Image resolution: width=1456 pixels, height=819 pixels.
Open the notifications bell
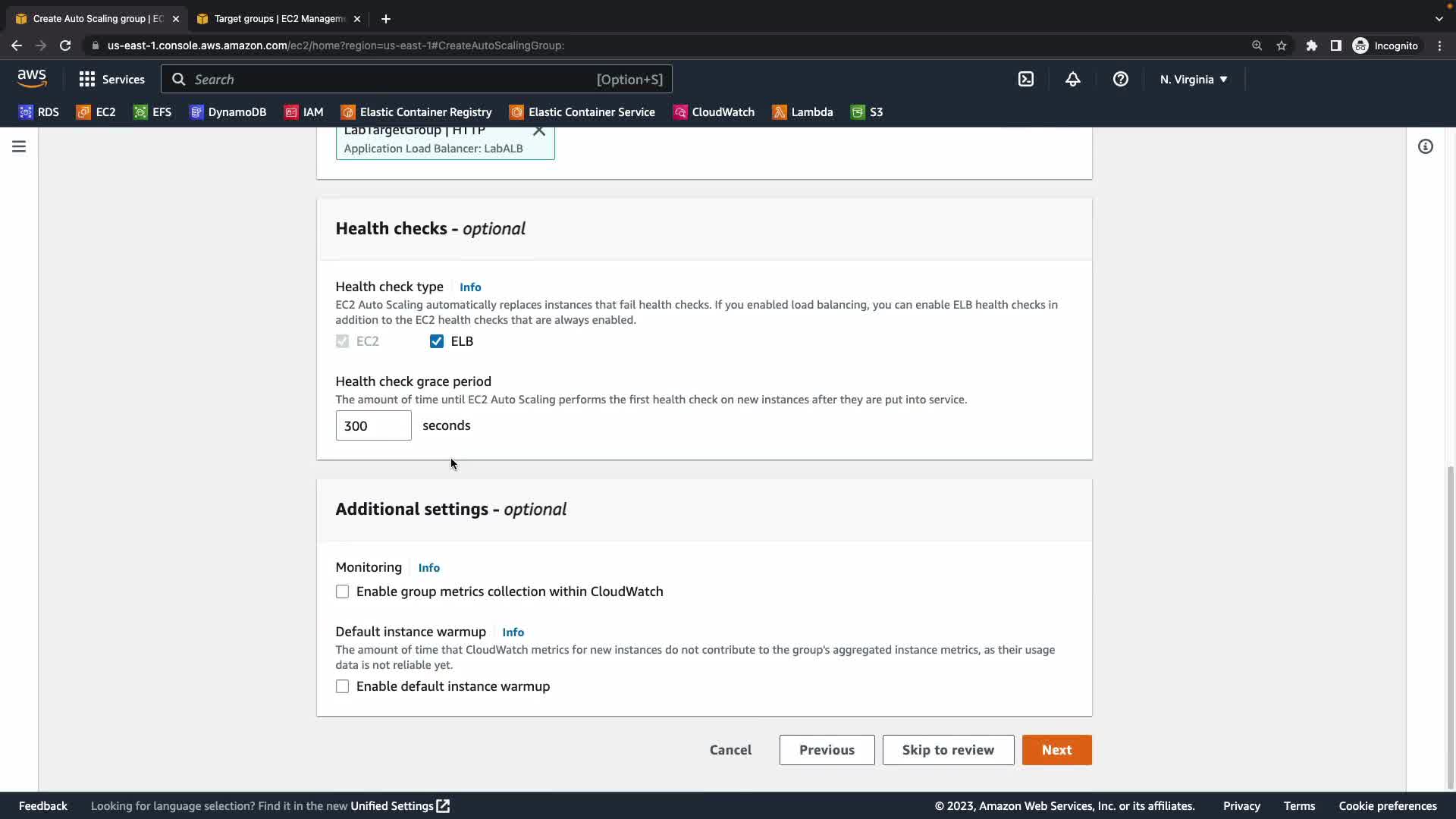coord(1072,79)
